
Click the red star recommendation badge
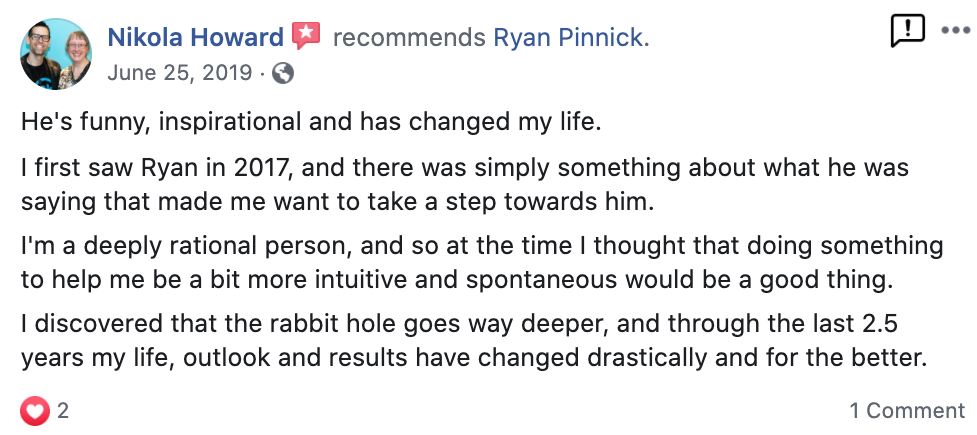point(305,38)
